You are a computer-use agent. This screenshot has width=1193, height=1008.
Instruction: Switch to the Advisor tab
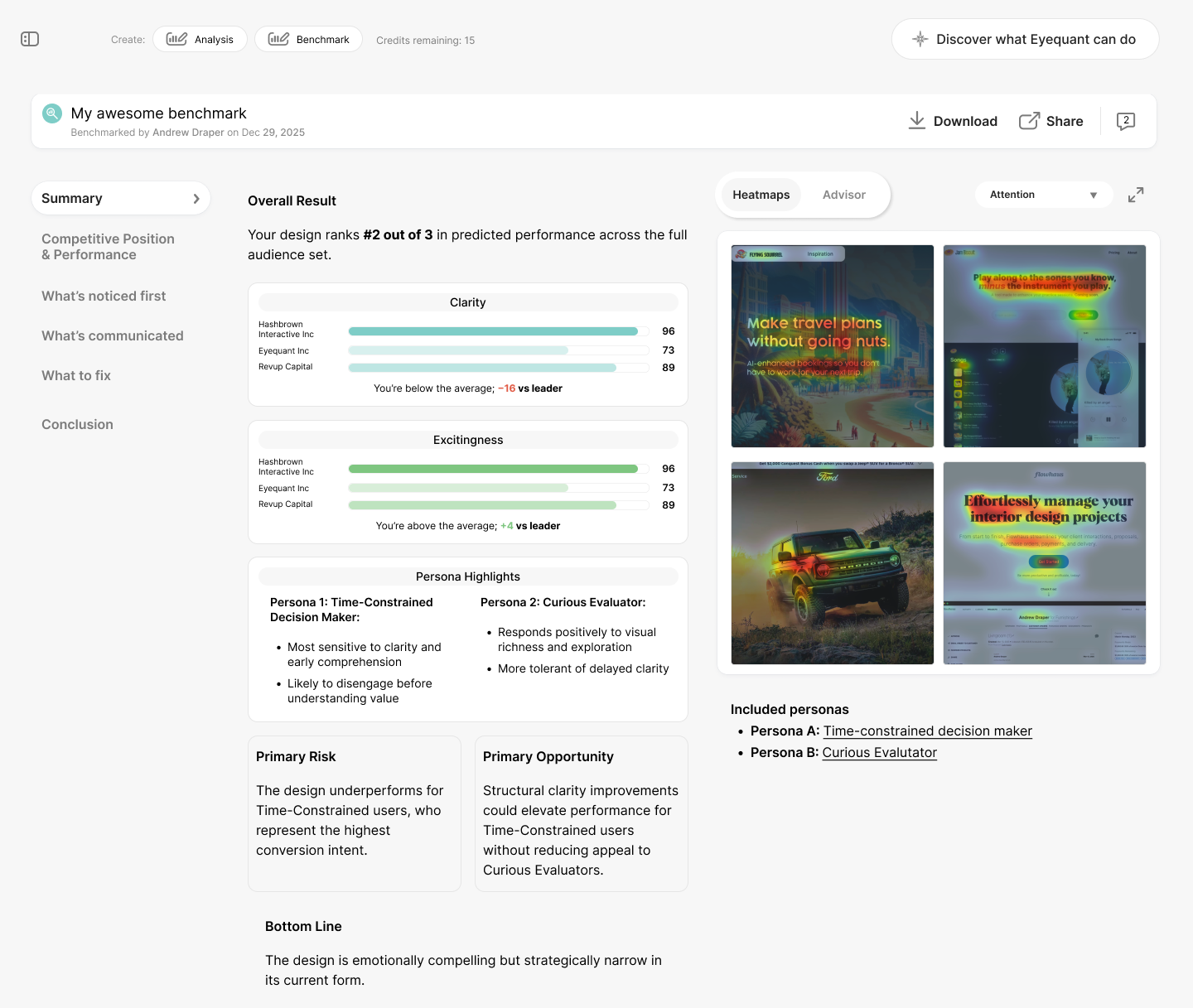(844, 195)
